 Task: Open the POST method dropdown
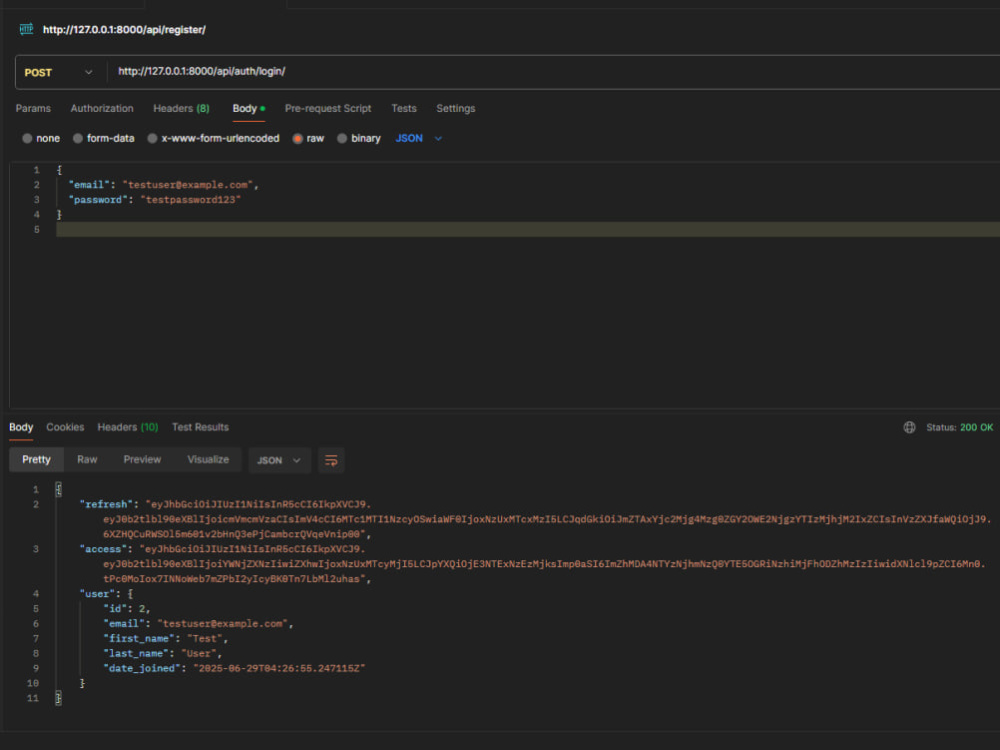[59, 72]
